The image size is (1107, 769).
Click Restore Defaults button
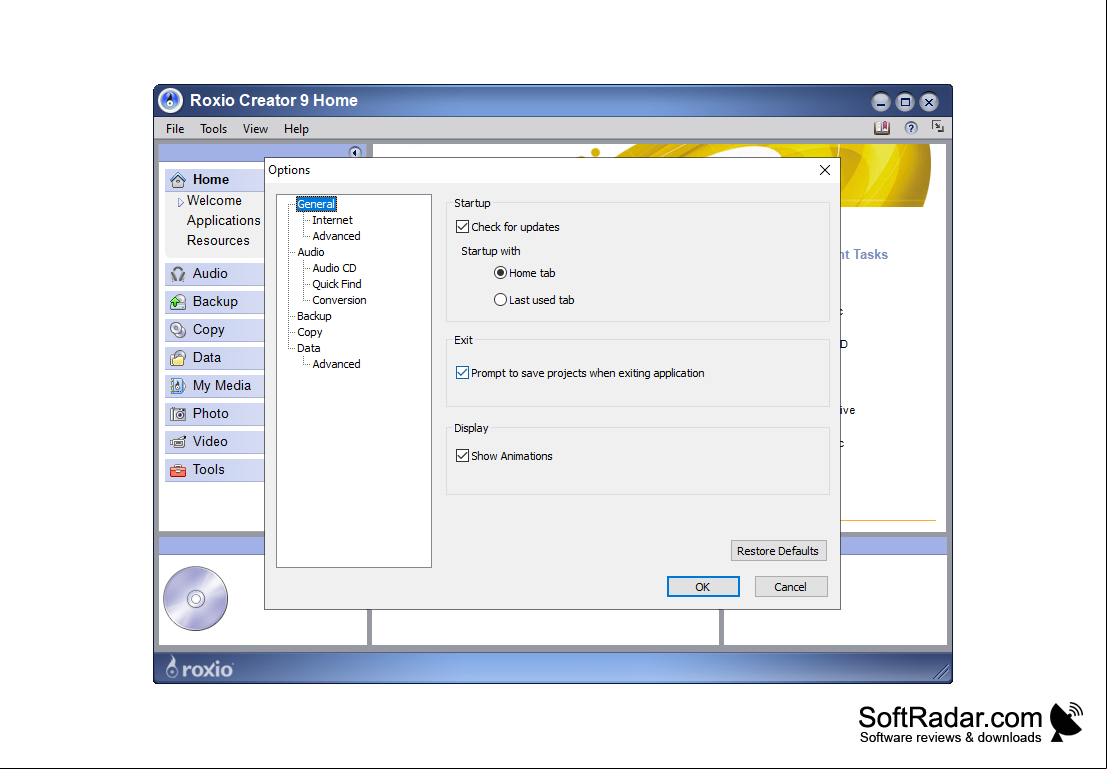[x=778, y=551]
